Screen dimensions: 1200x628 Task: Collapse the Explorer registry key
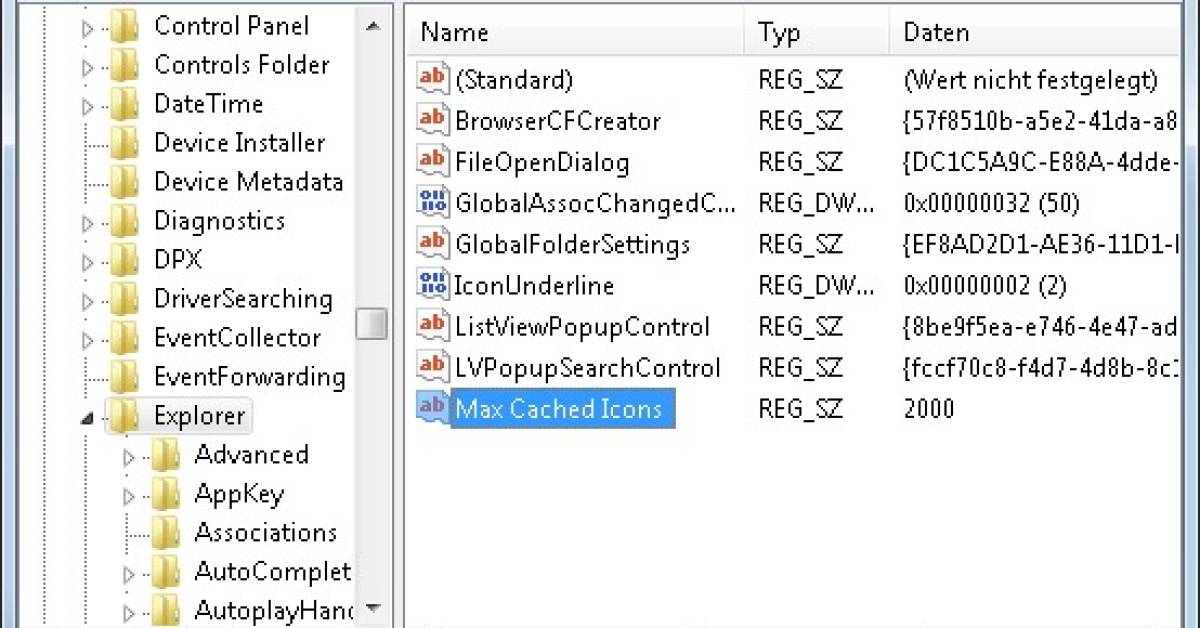(x=88, y=416)
